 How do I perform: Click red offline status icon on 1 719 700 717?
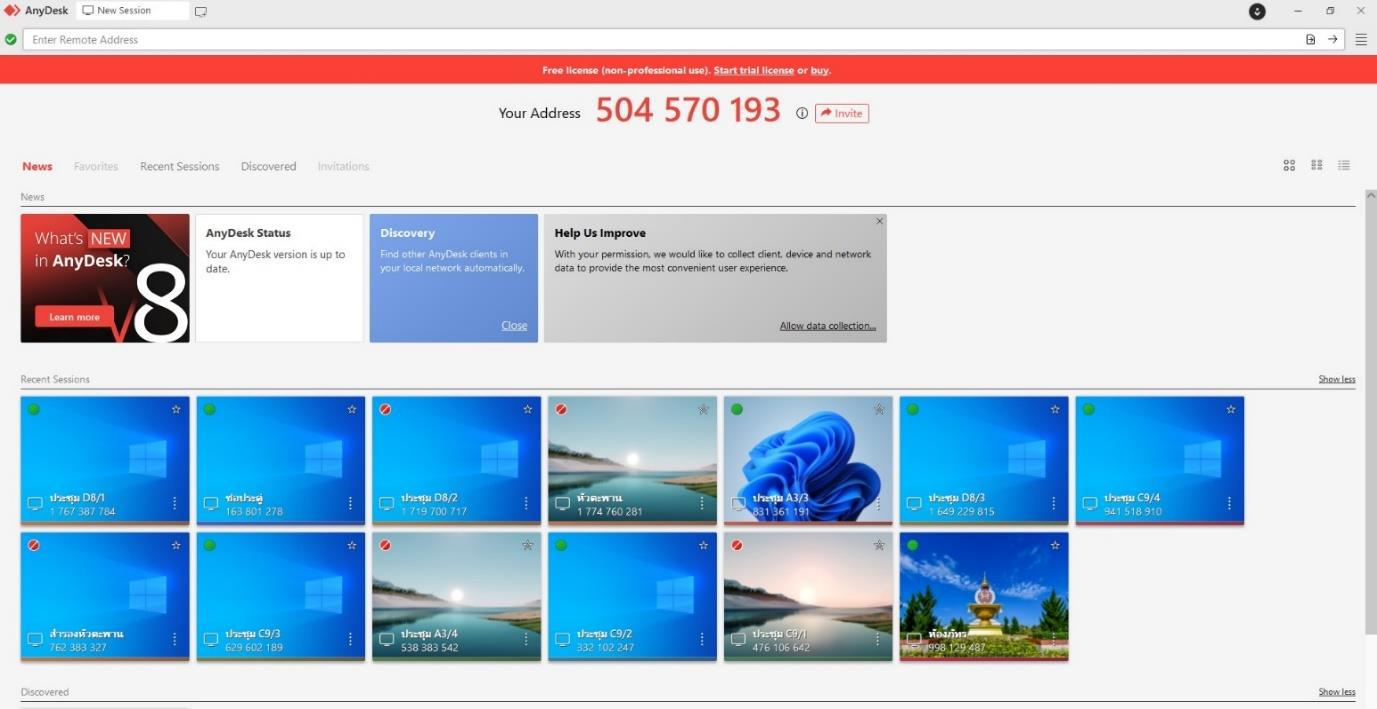pyautogui.click(x=385, y=409)
